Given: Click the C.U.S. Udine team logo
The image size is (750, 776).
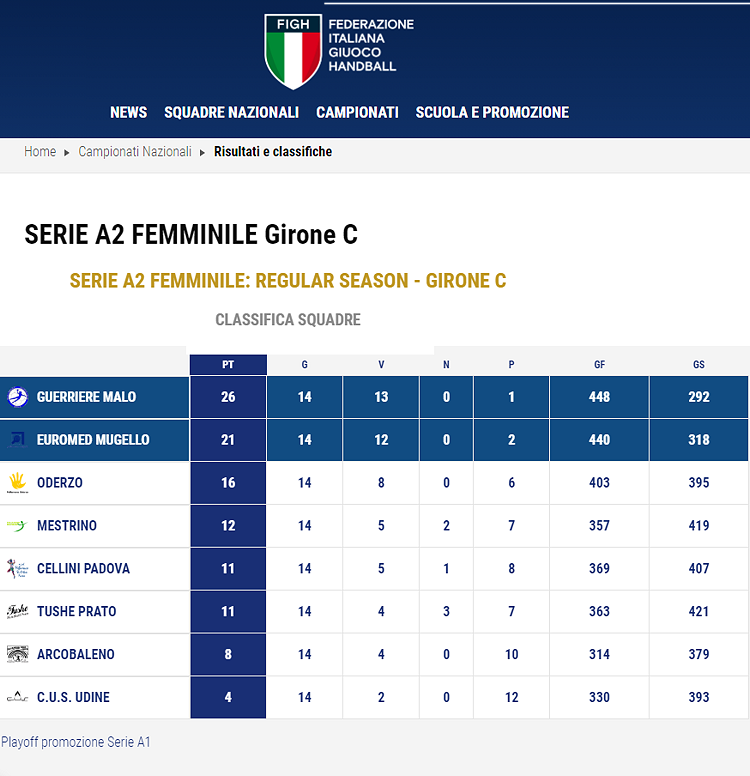Looking at the screenshot, I should (x=18, y=697).
